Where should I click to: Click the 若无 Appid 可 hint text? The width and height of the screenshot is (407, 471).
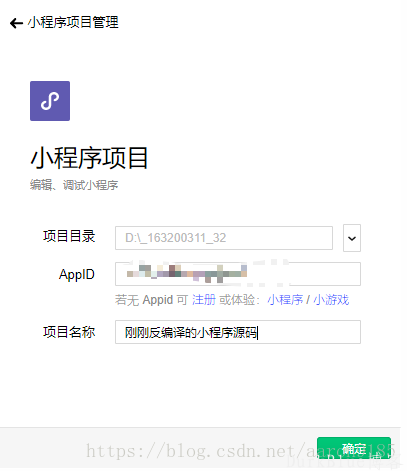coord(151,300)
